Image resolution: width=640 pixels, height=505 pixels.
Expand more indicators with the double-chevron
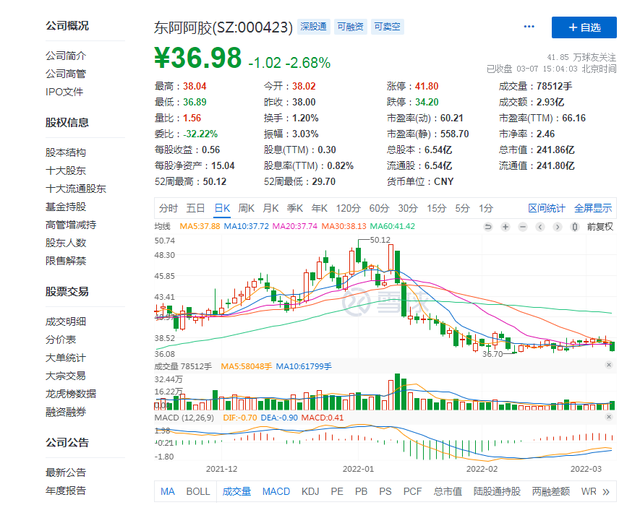(x=606, y=492)
